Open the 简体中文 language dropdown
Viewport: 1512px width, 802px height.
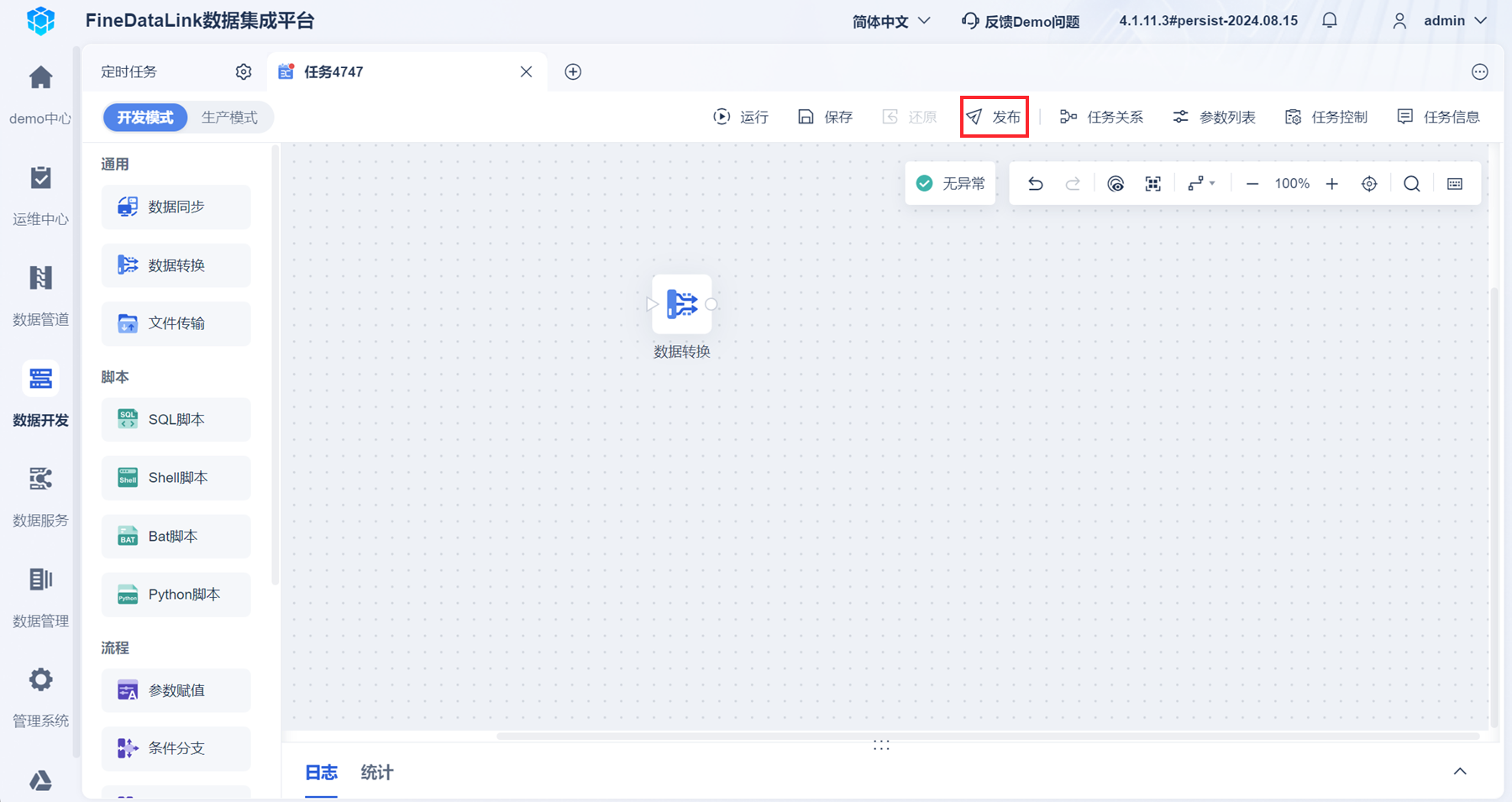891,21
